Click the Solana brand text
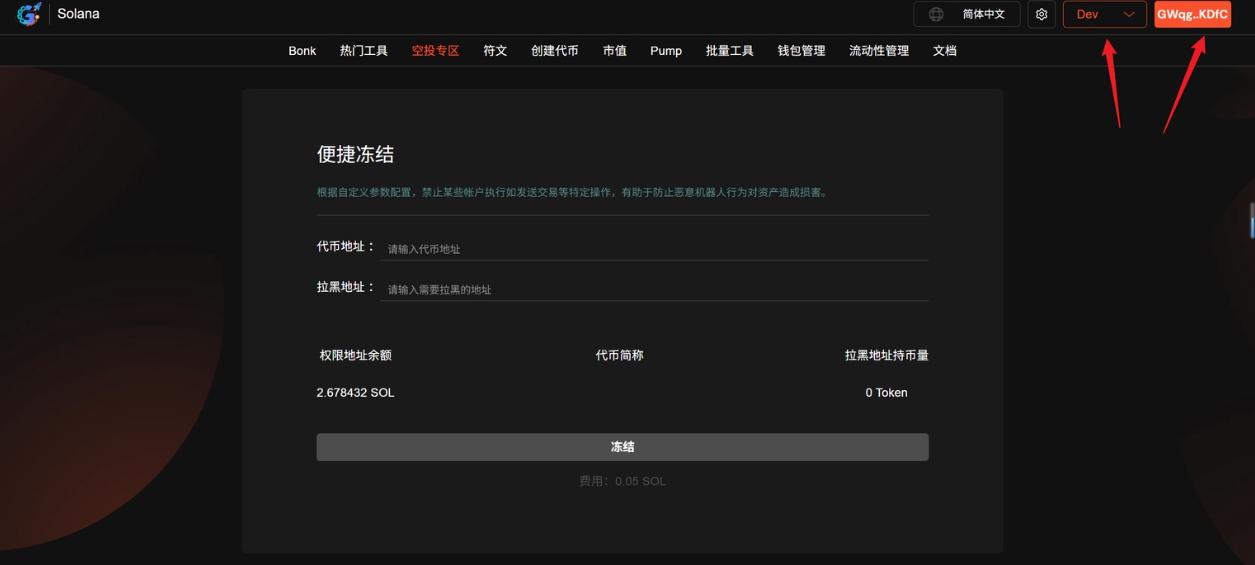The width and height of the screenshot is (1255, 565). click(x=78, y=14)
